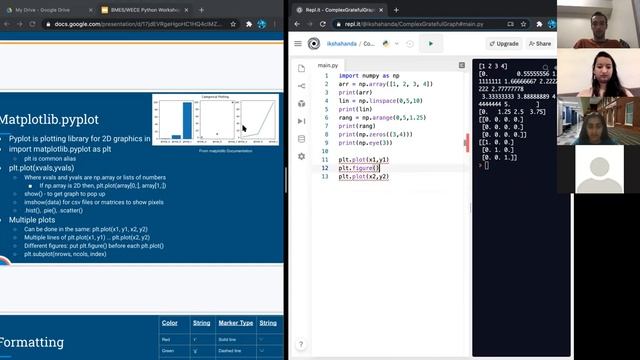
Task: Click the Color table header
Action: point(169,323)
